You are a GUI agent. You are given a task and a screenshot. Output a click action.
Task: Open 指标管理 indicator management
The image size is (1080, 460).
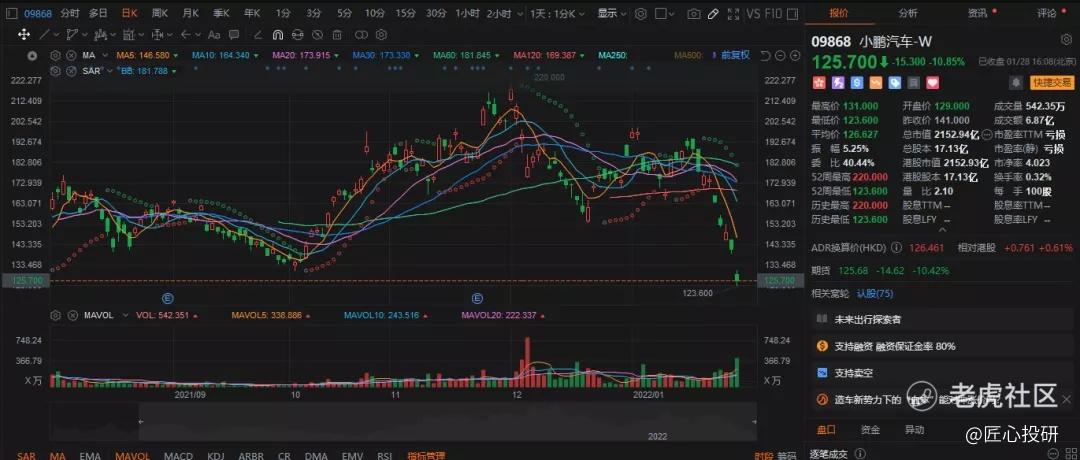(426, 455)
